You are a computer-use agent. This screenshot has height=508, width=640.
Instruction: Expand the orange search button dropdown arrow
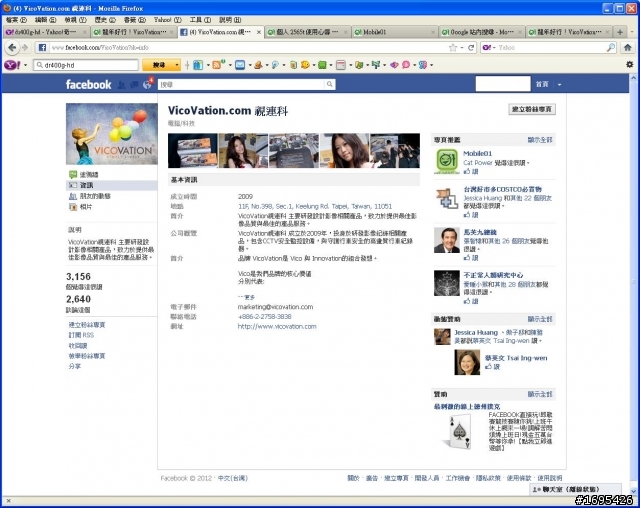[x=176, y=65]
